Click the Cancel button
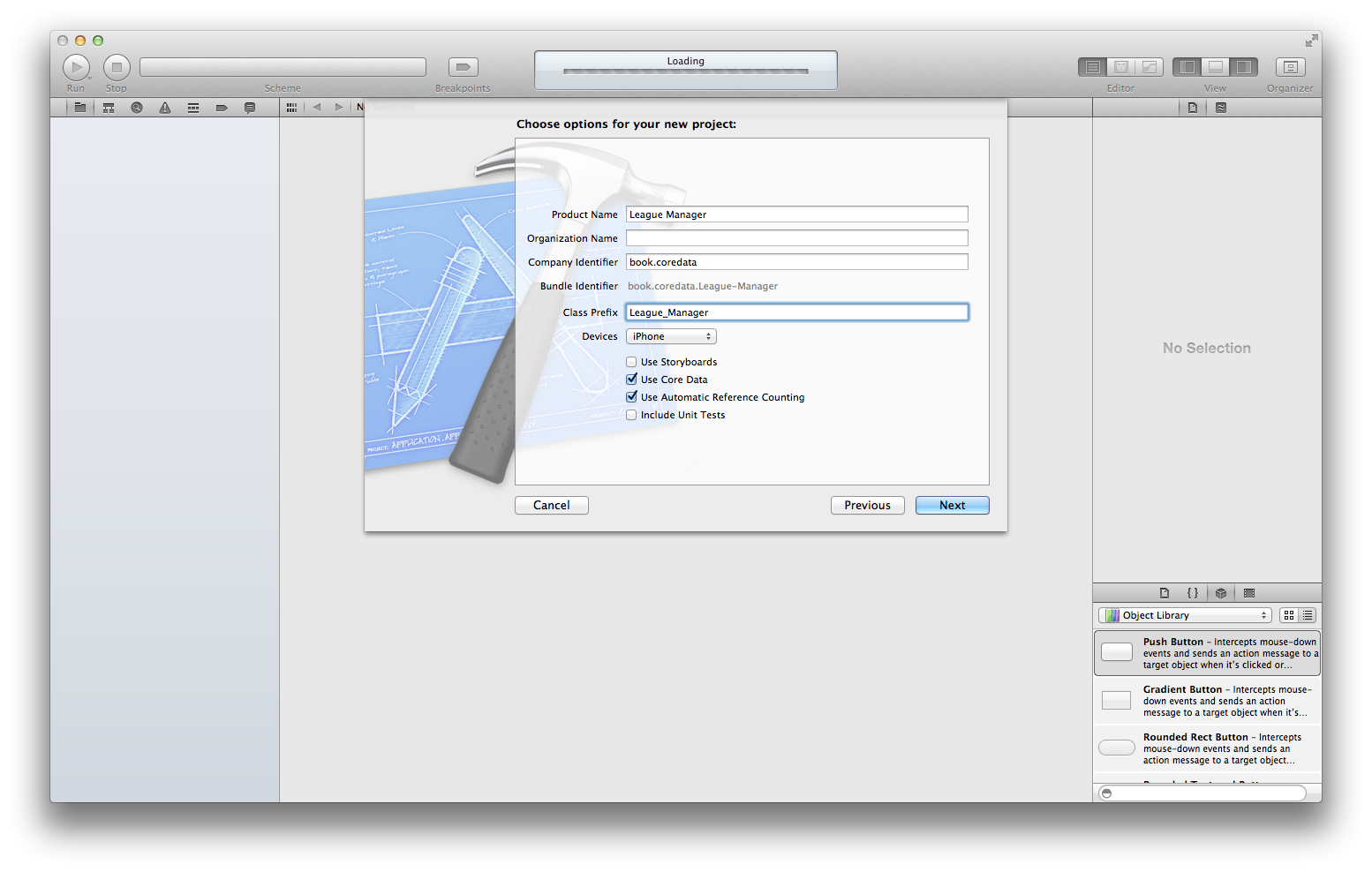This screenshot has height=872, width=1372. pos(552,505)
